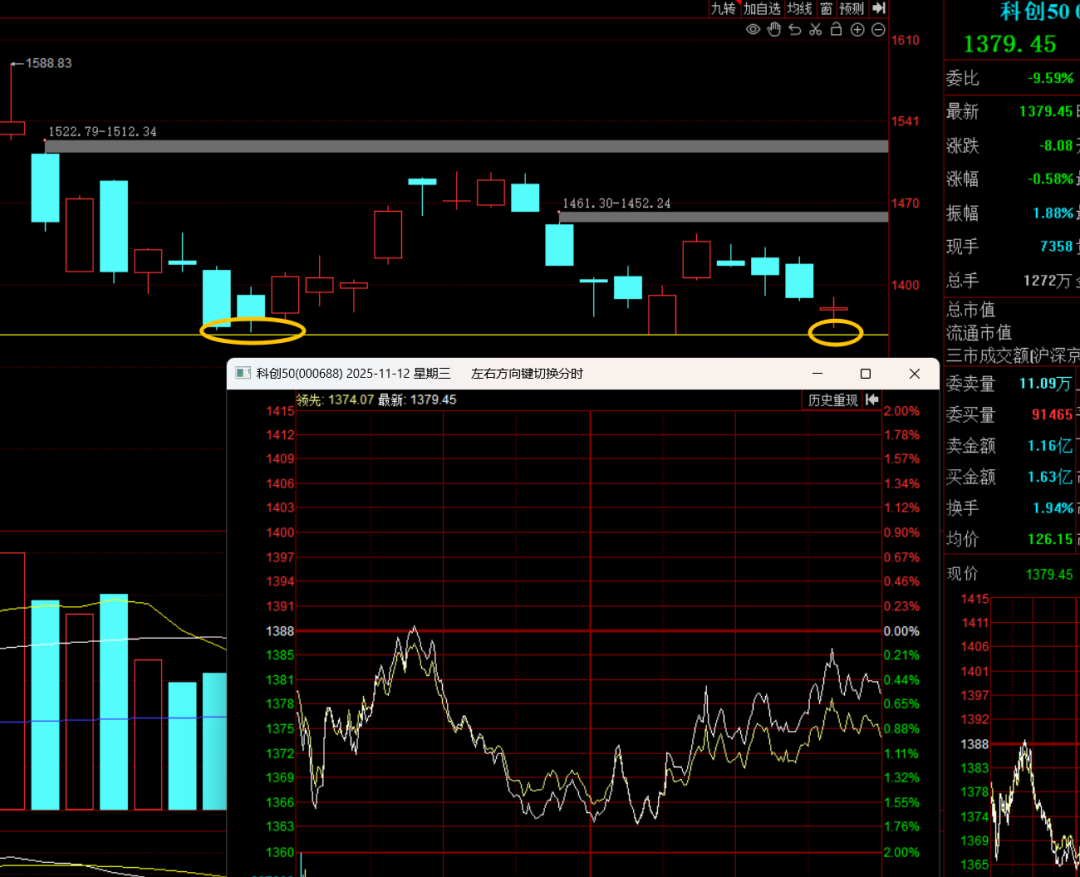Maximize the 科创50 intraday popup window
Image resolution: width=1080 pixels, height=877 pixels.
[x=866, y=374]
